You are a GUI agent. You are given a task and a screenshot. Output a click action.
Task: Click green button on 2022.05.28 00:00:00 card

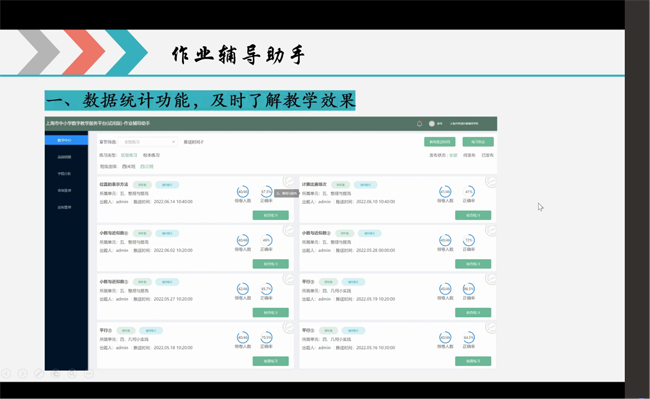point(473,264)
